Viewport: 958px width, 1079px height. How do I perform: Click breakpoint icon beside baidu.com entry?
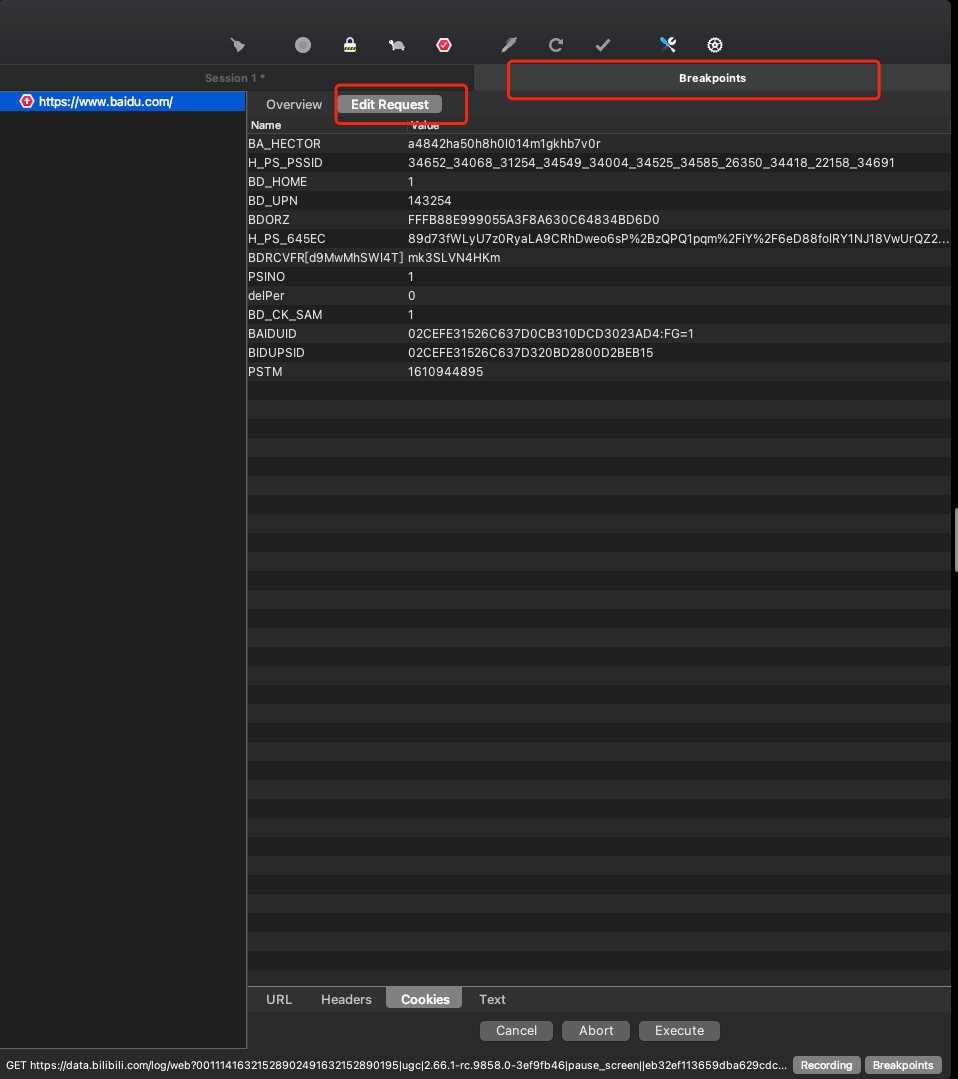27,102
